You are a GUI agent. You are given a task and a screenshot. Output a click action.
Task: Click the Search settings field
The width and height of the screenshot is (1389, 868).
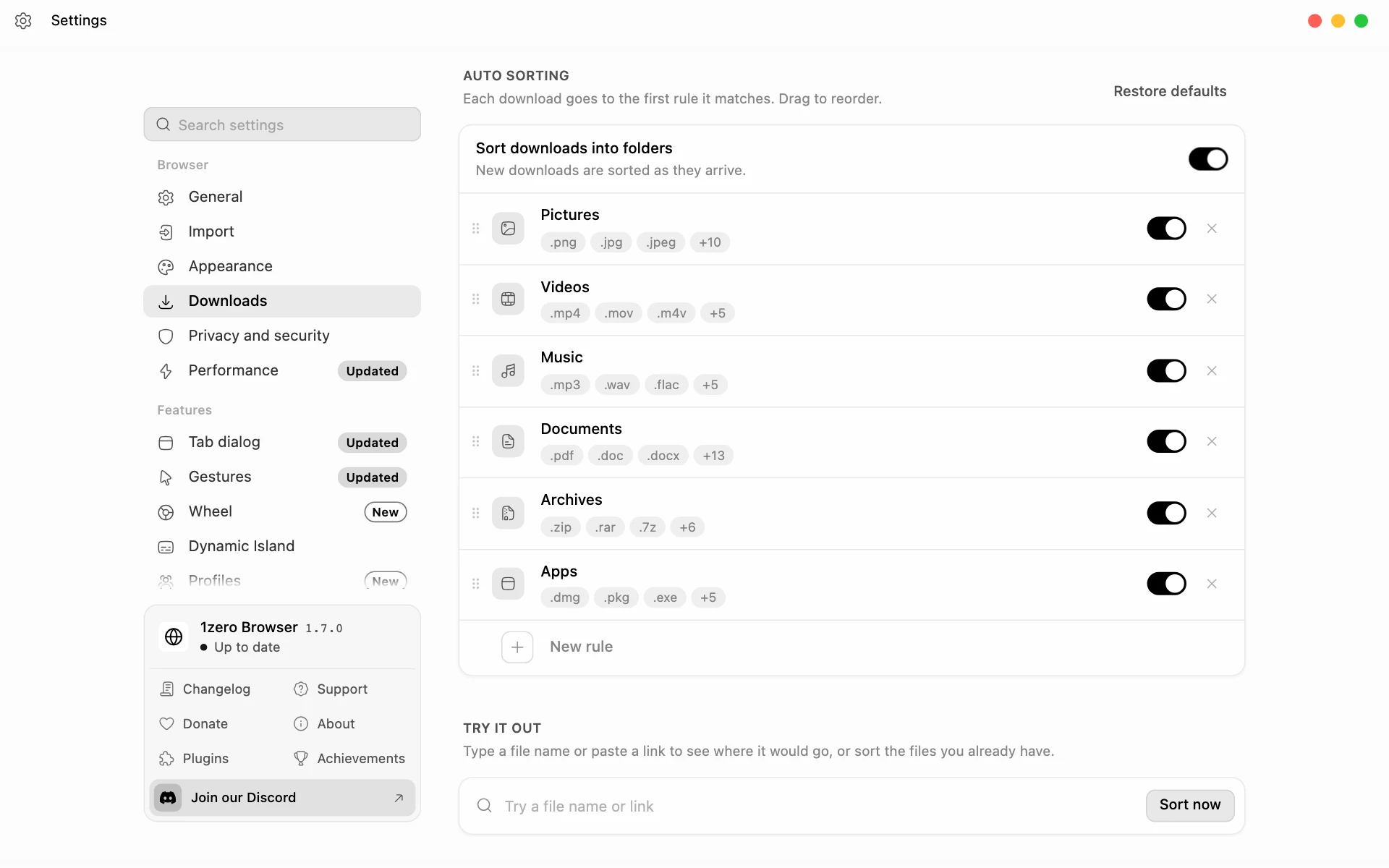[282, 124]
